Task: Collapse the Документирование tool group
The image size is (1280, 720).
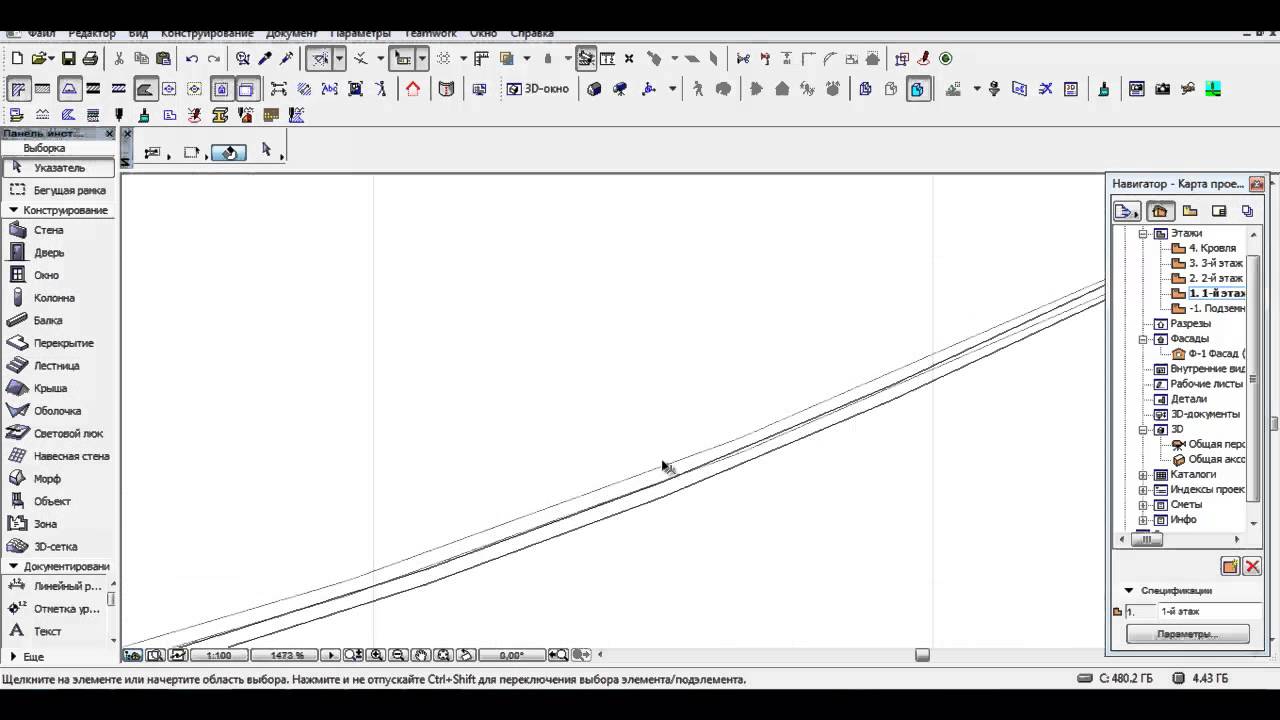Action: (14, 566)
